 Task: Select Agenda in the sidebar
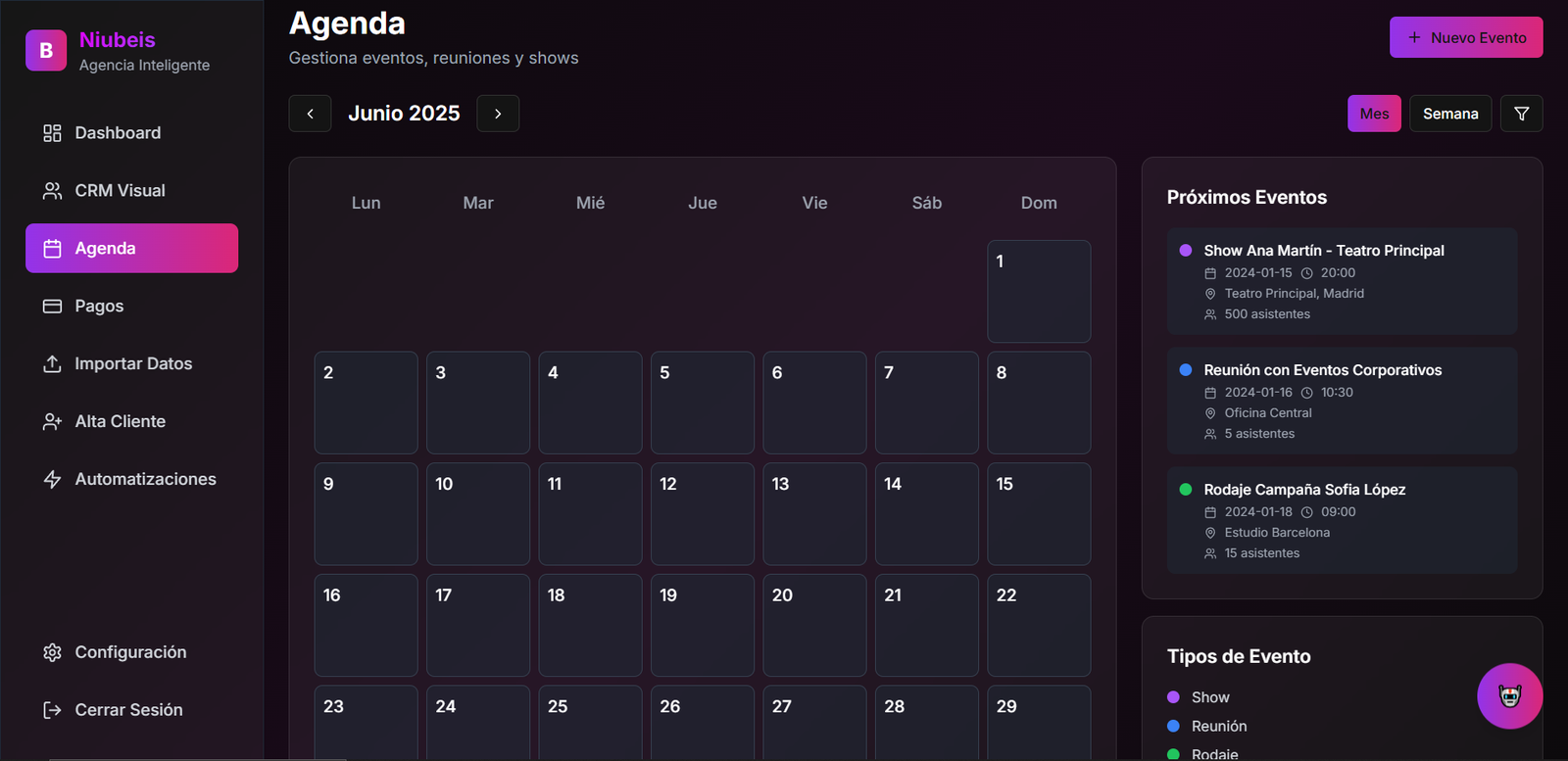(x=131, y=249)
